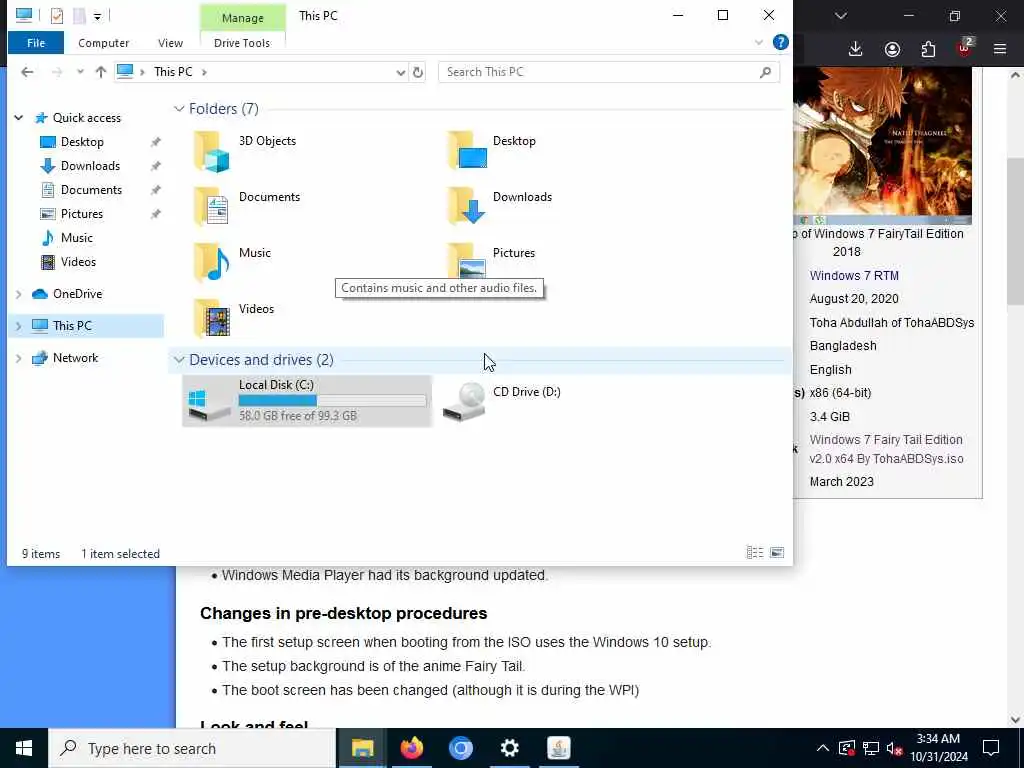Click the Fairy Tail desktop thumbnail image

[882, 145]
